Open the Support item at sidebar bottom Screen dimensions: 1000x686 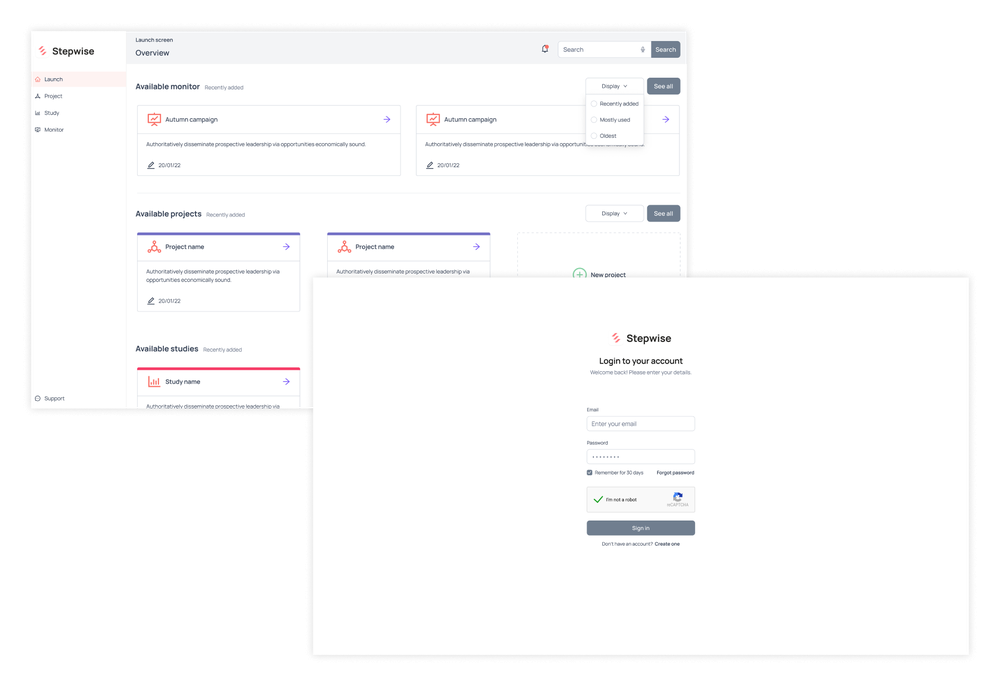[50, 398]
